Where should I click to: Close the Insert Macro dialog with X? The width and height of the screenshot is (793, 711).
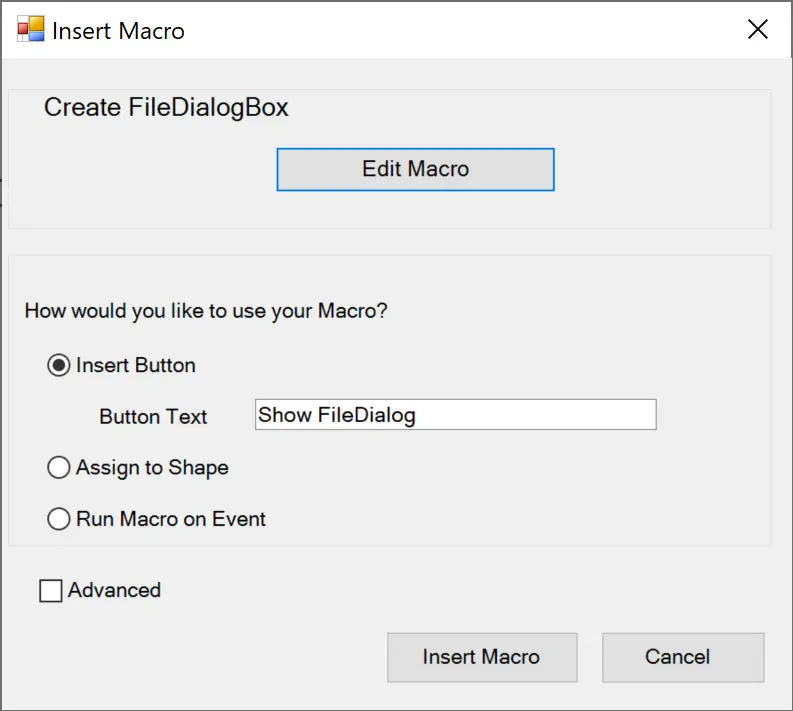[x=758, y=29]
